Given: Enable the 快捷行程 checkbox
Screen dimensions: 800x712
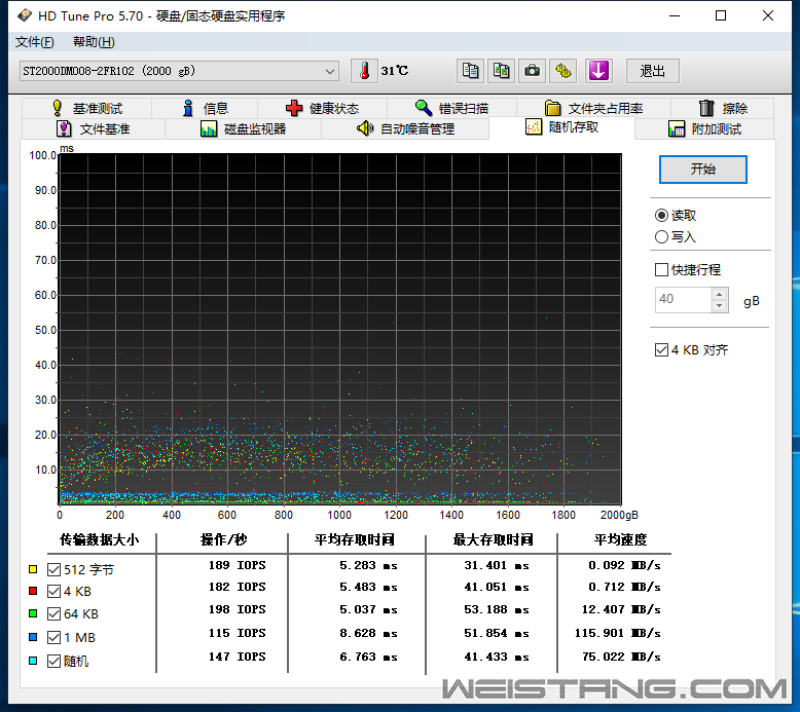Looking at the screenshot, I should (661, 270).
